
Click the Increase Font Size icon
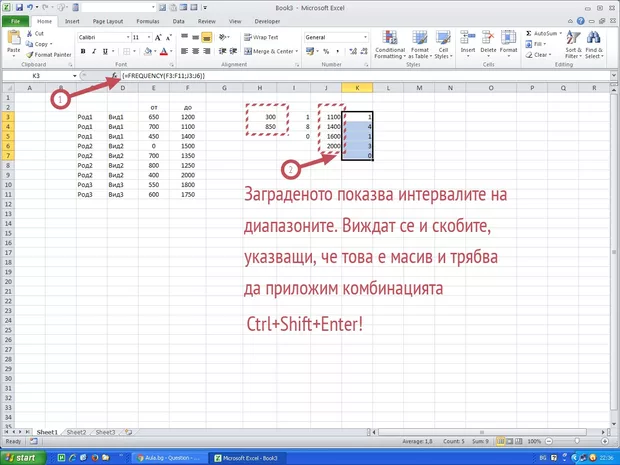click(x=158, y=38)
